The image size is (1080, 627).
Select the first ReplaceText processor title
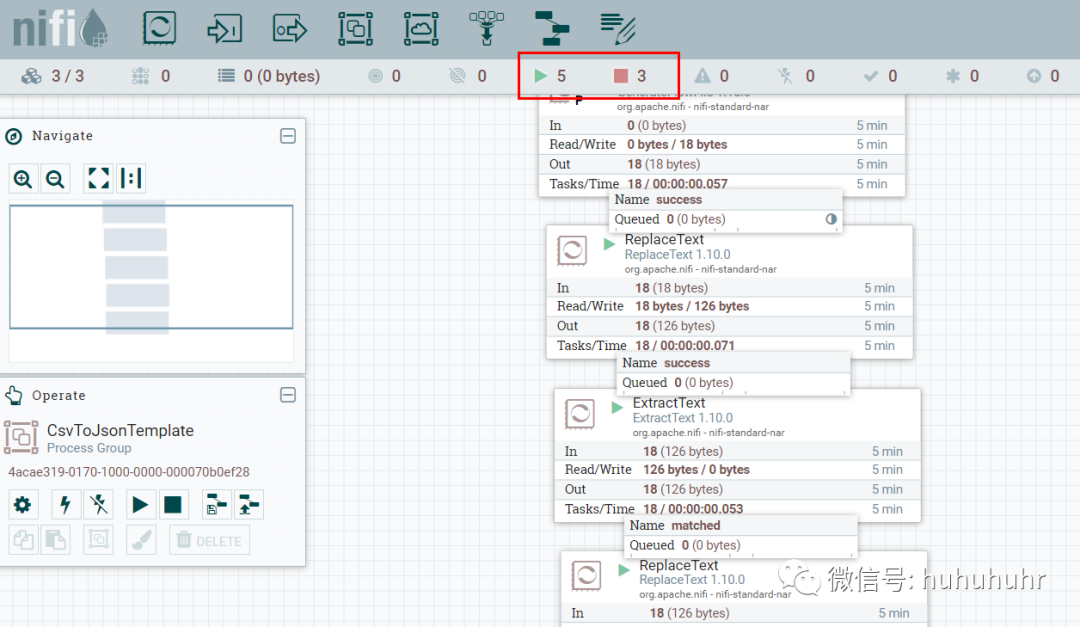(664, 239)
